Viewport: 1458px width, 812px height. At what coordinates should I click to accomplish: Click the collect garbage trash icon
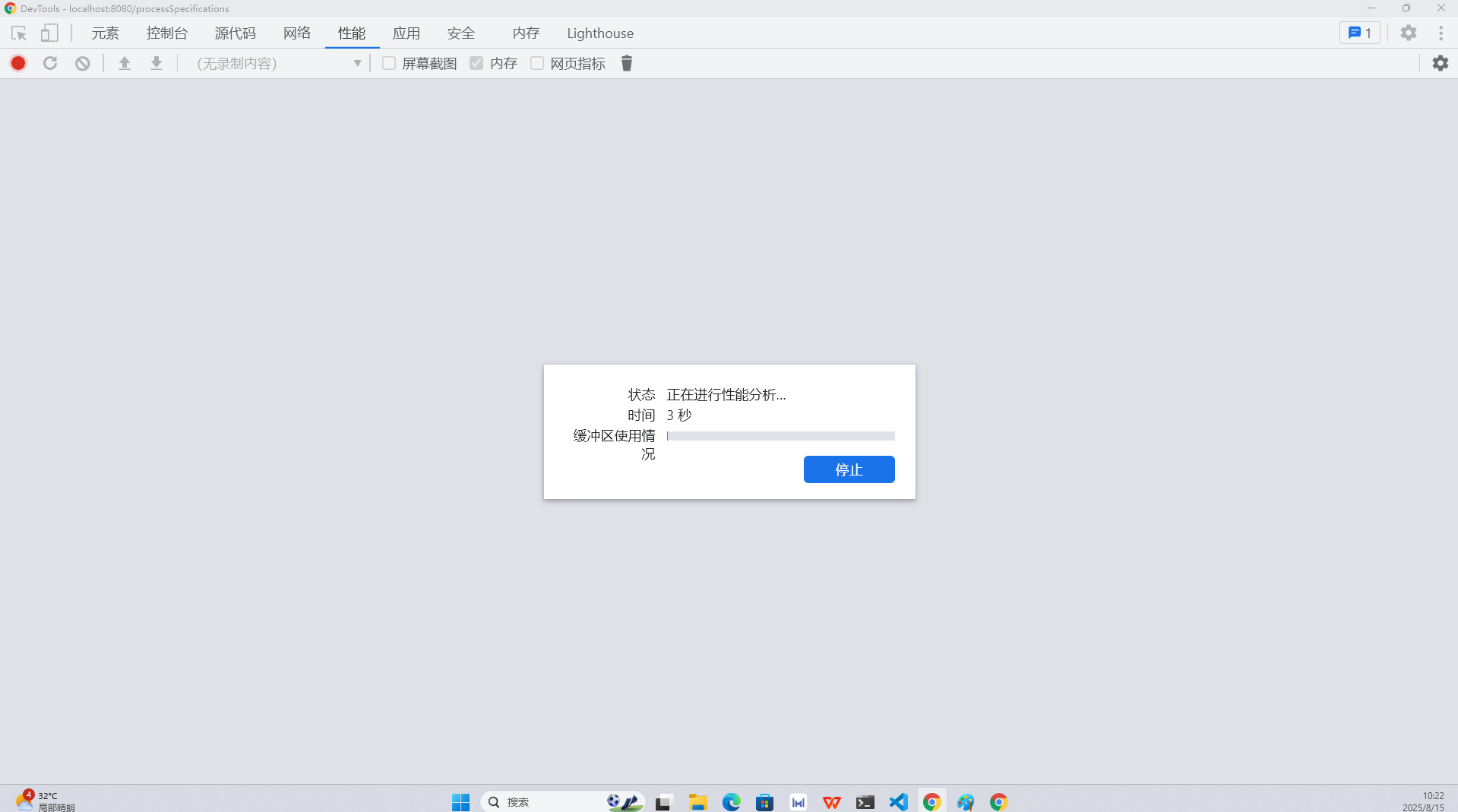pos(627,63)
